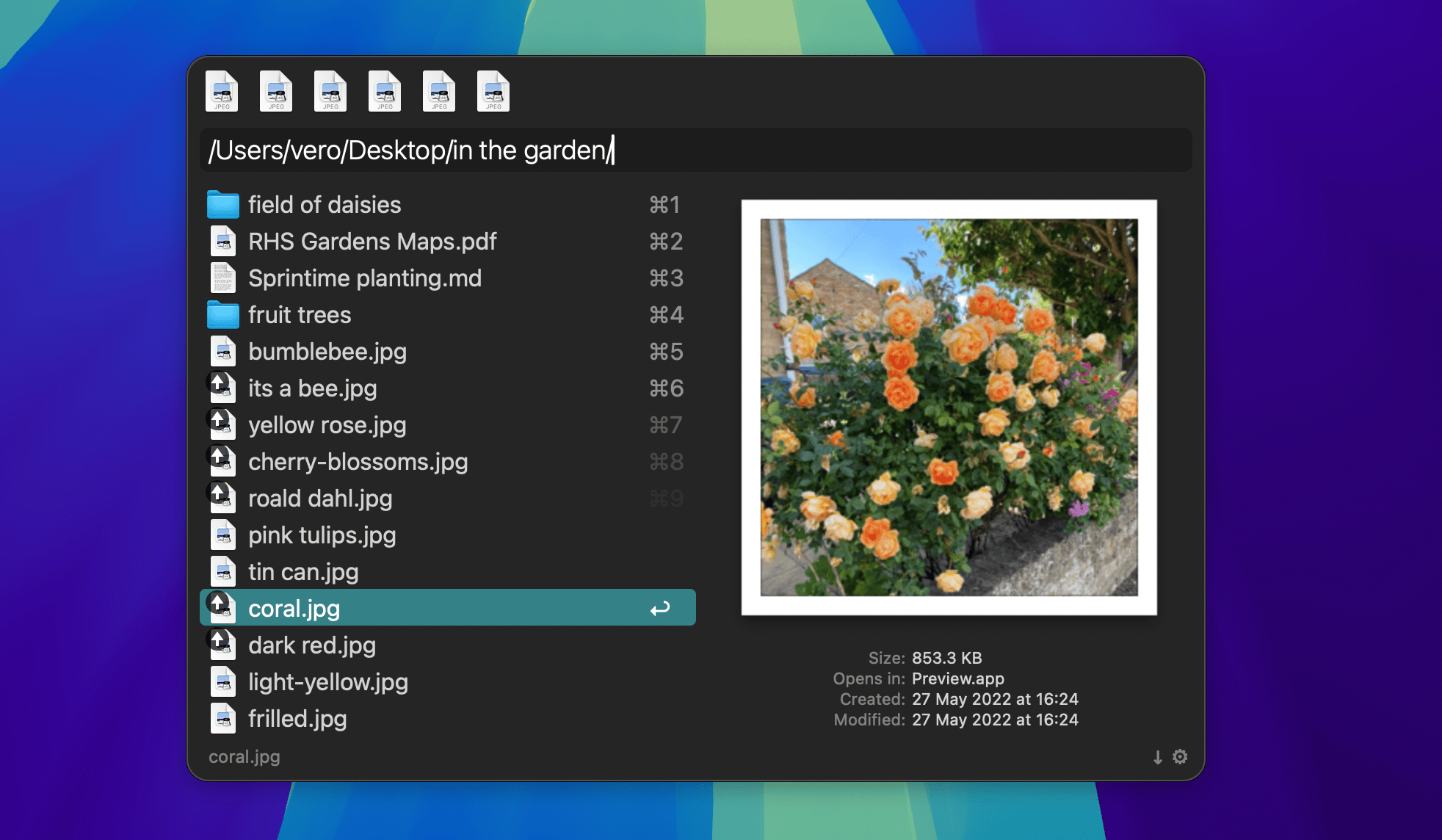Click the last JPEG icon in file buffer
Image resolution: width=1442 pixels, height=840 pixels.
click(493, 91)
